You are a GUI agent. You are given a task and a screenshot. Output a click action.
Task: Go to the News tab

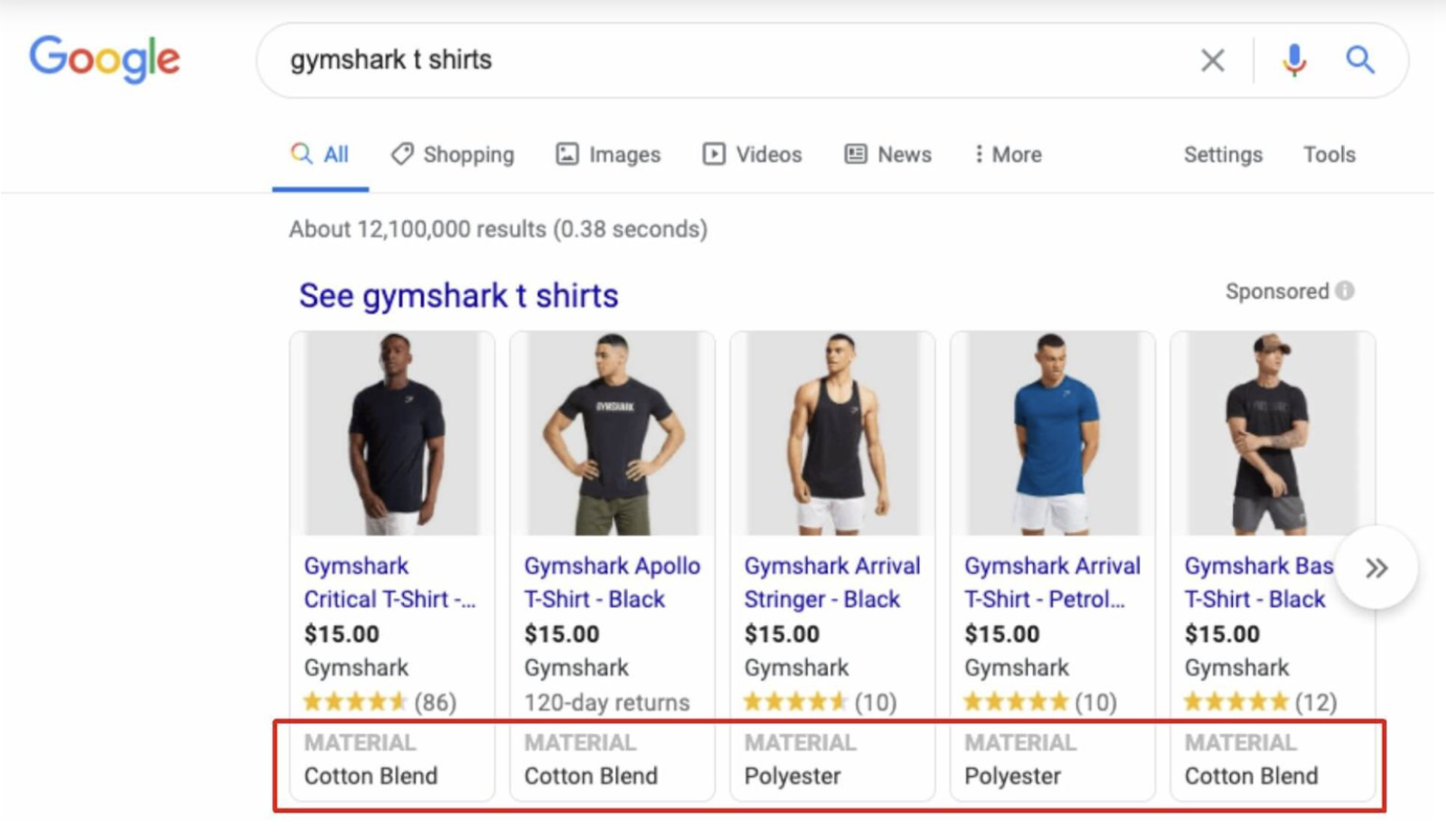[x=888, y=154]
